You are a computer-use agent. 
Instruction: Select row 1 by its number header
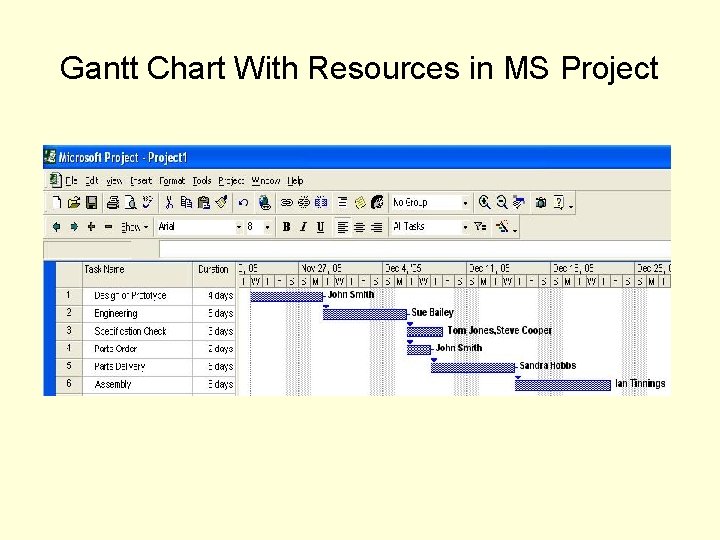[69, 295]
